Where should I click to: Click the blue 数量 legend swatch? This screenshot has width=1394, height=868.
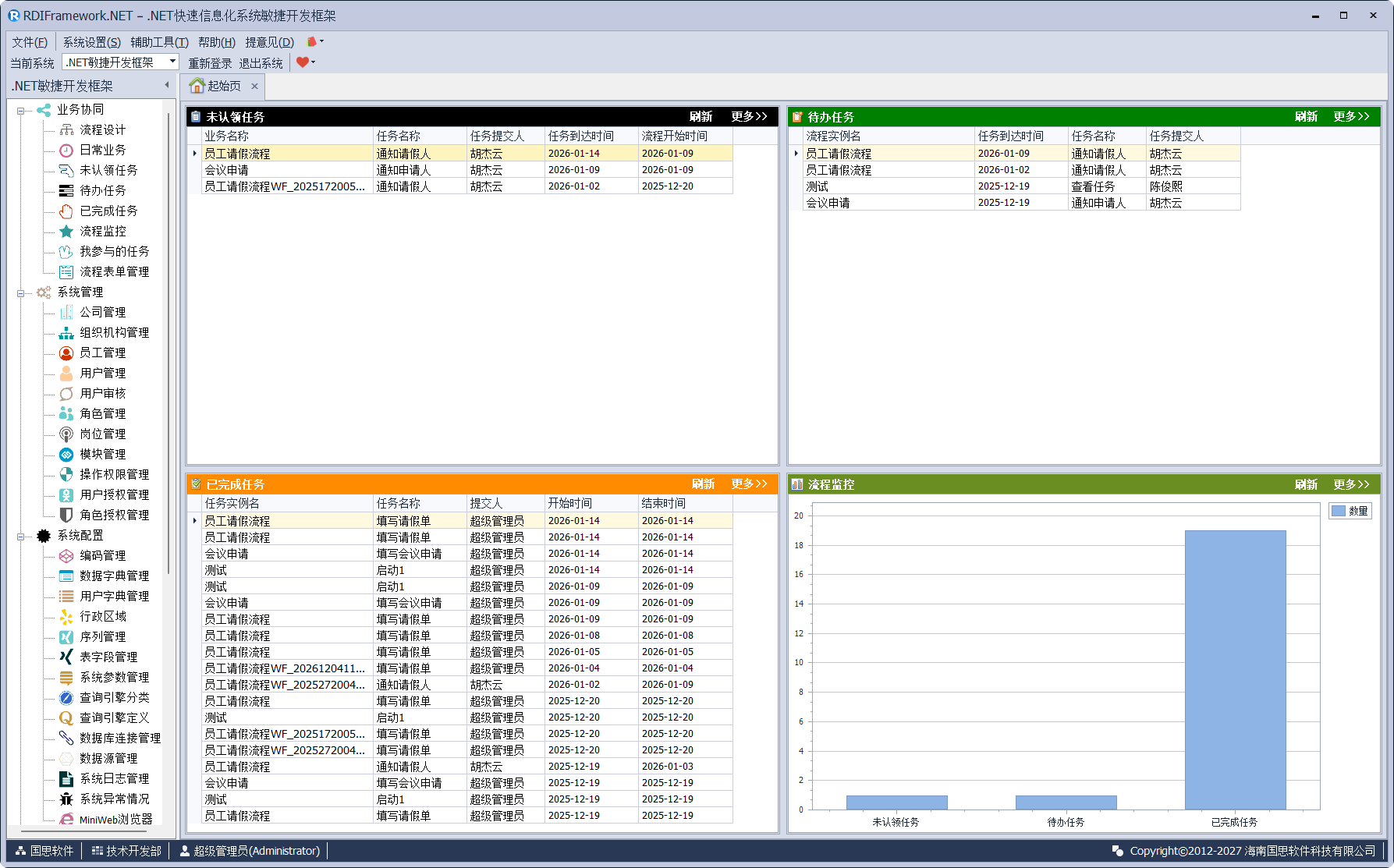1339,511
